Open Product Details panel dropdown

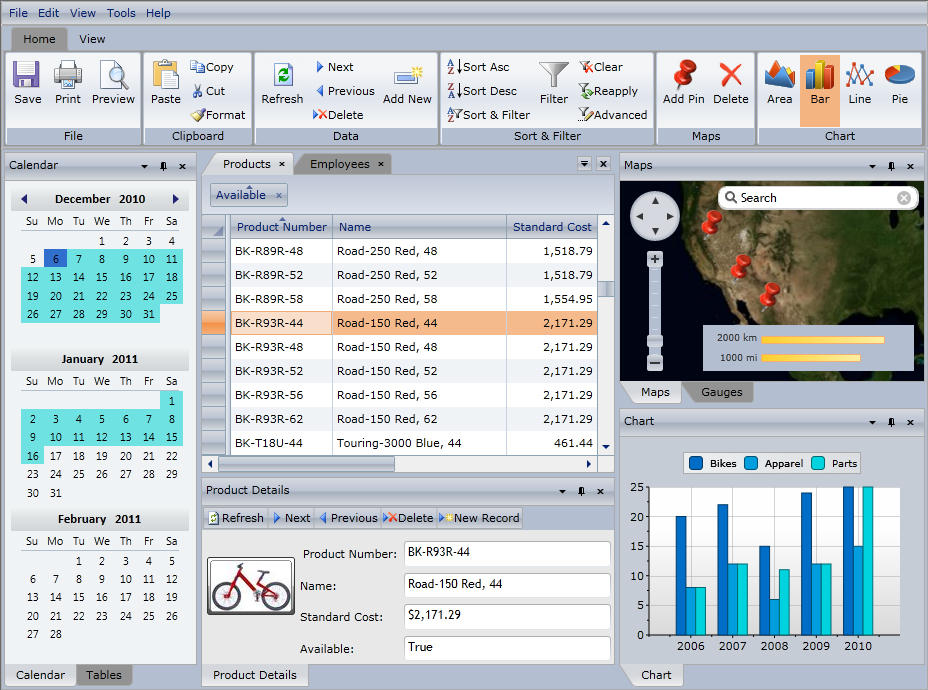(x=562, y=491)
